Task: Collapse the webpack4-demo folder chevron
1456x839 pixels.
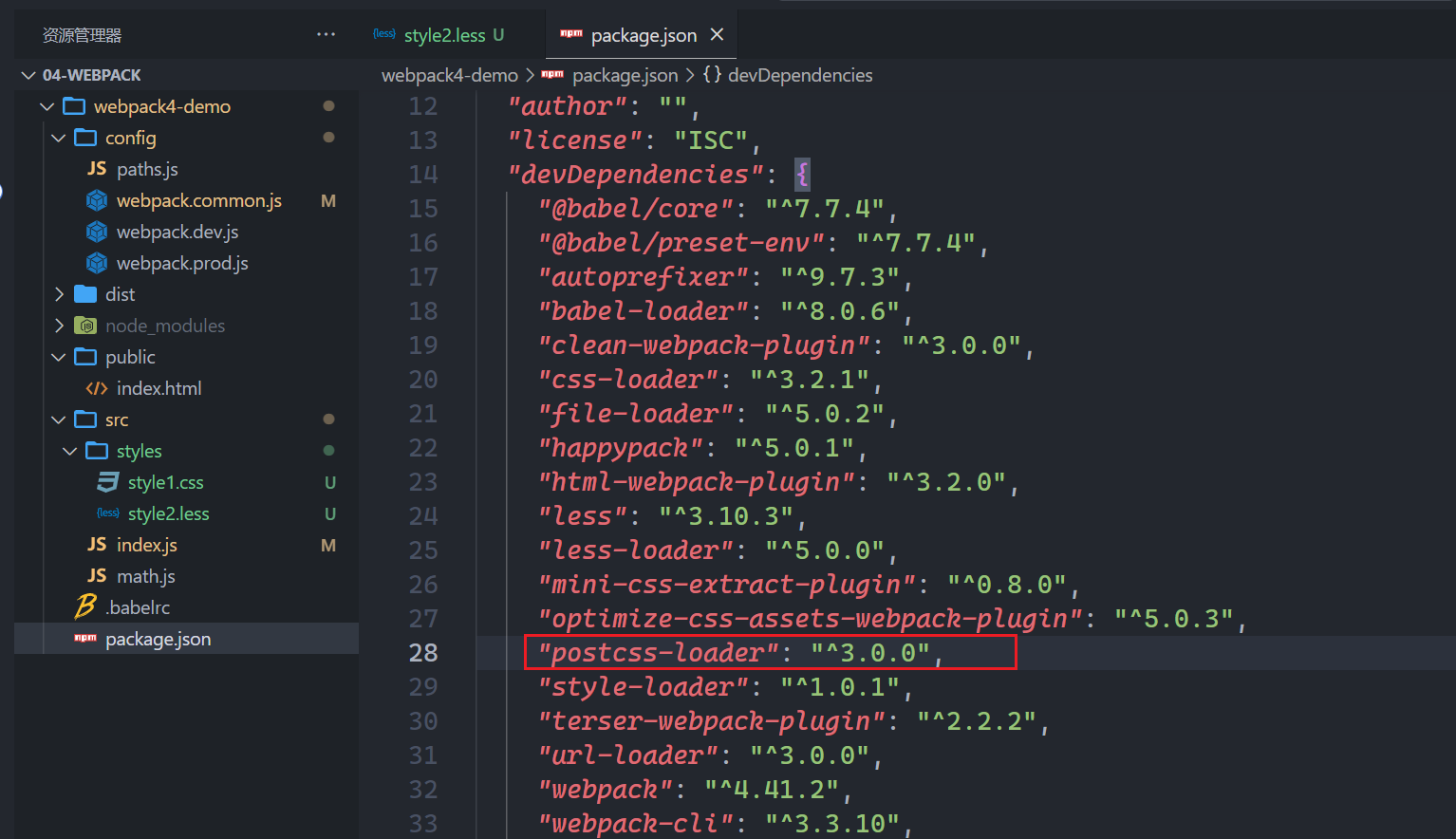Action: pyautogui.click(x=47, y=106)
